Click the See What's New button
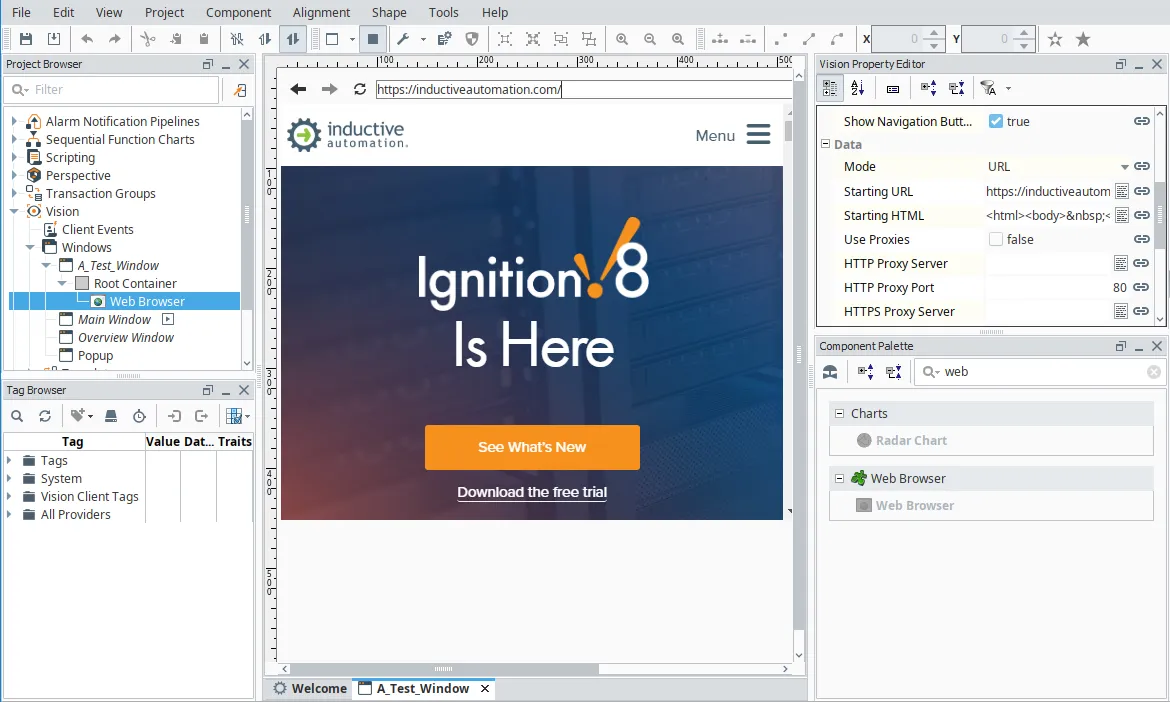The height and width of the screenshot is (702, 1170). pos(532,447)
